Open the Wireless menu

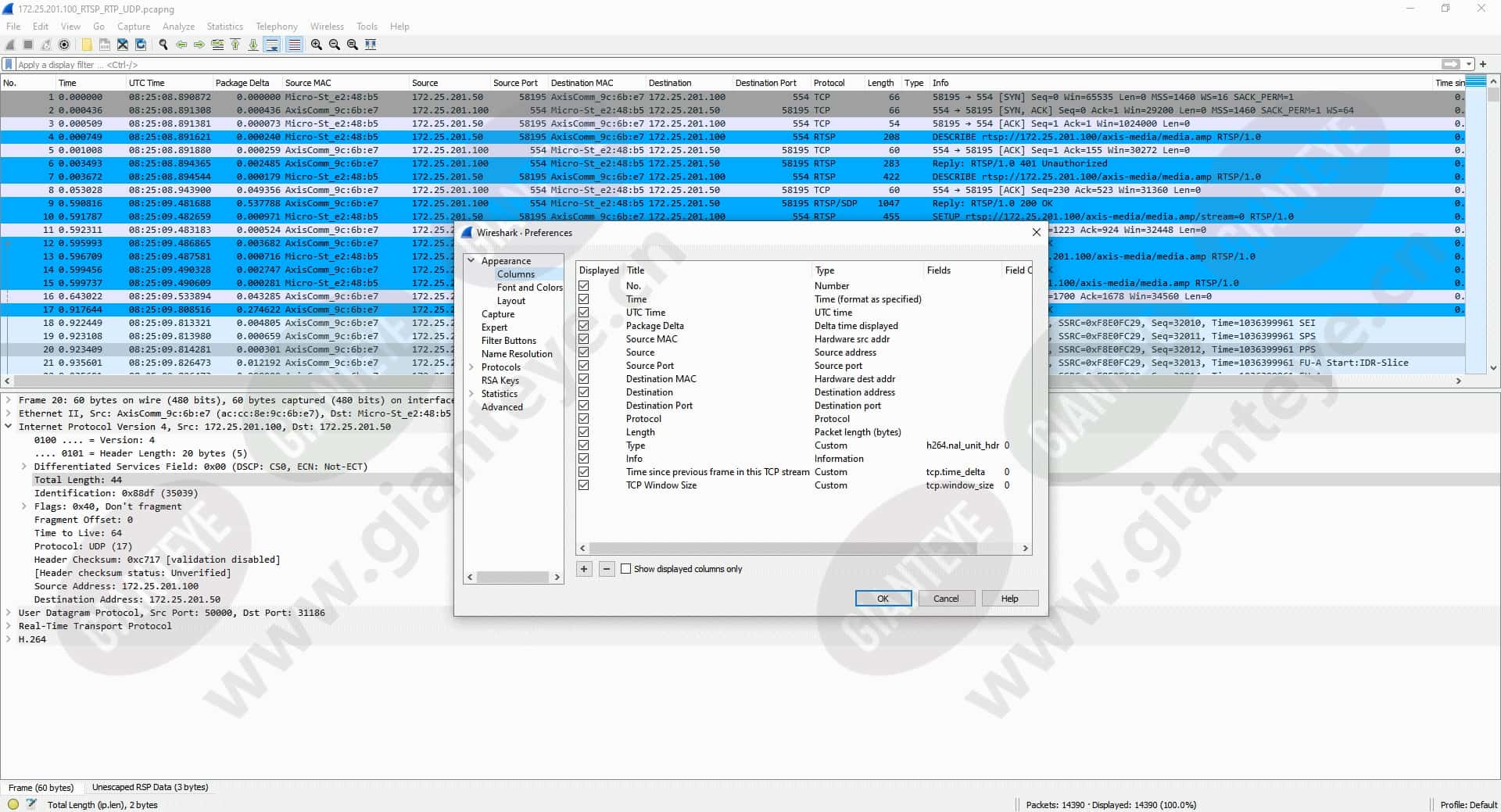[x=327, y=26]
